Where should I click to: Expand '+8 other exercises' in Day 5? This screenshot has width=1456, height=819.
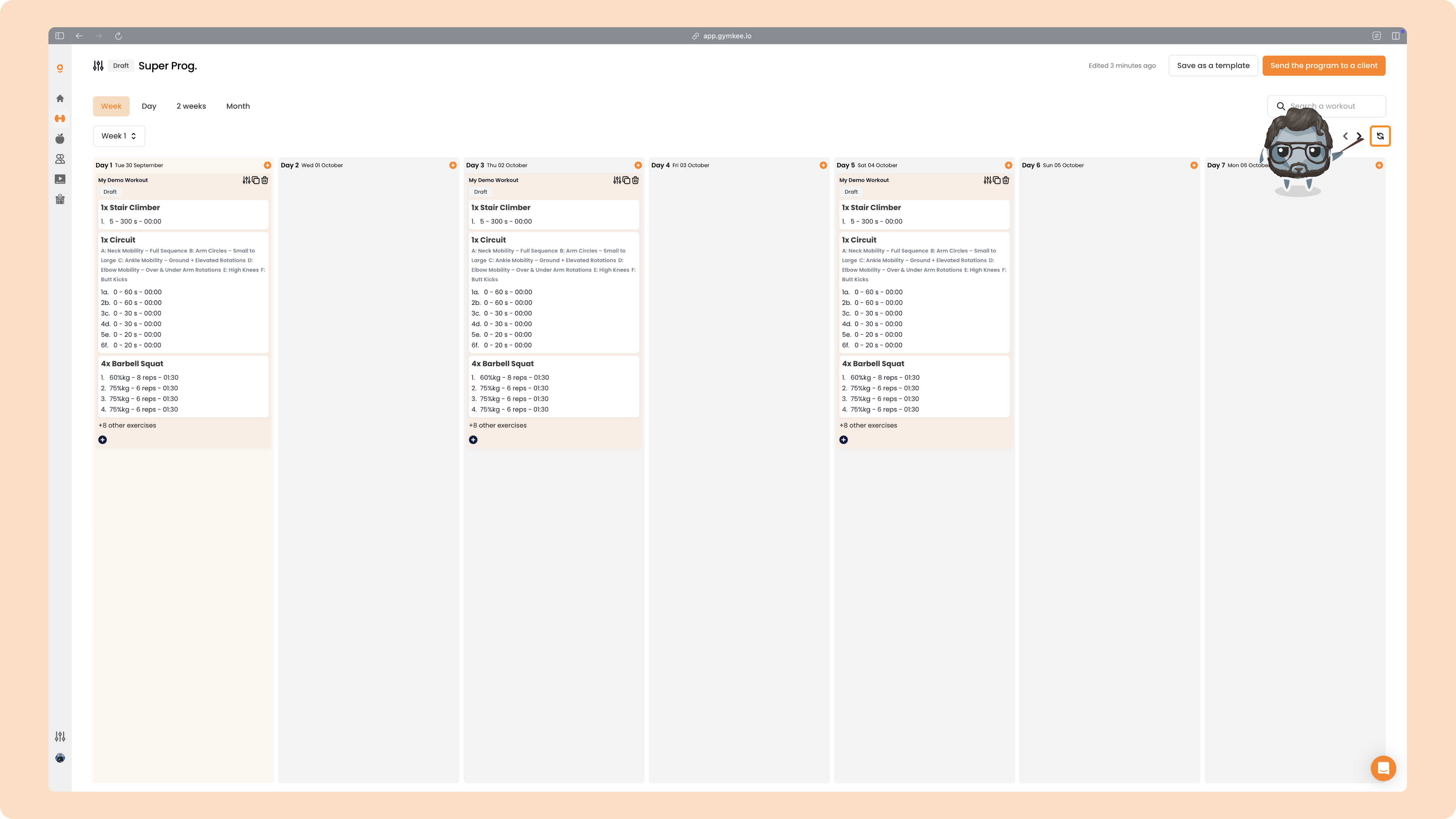868,425
